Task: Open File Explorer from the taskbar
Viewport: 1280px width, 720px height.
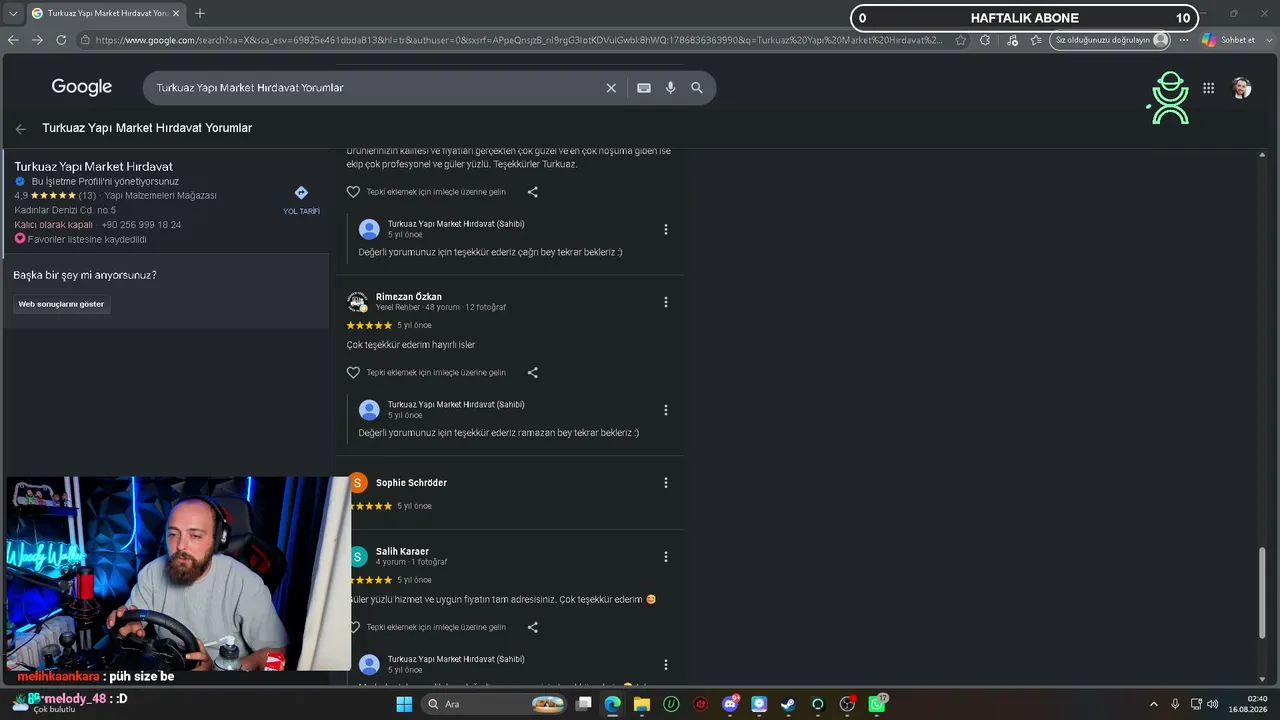Action: point(641,704)
